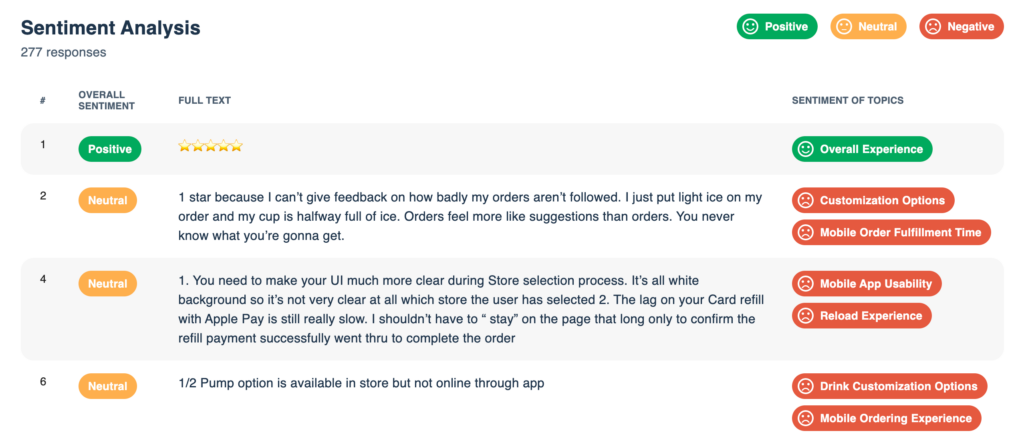Click the sad face icon on Reload Experience
The image size is (1024, 435).
[806, 316]
